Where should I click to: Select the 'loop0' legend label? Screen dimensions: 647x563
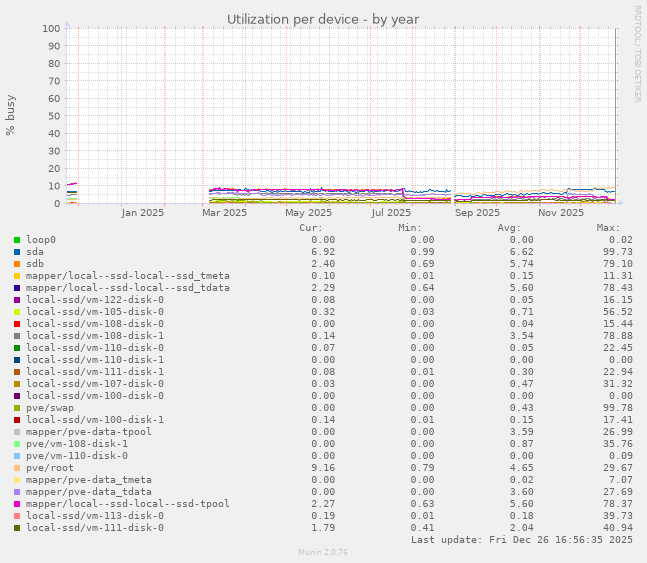[x=41, y=240]
